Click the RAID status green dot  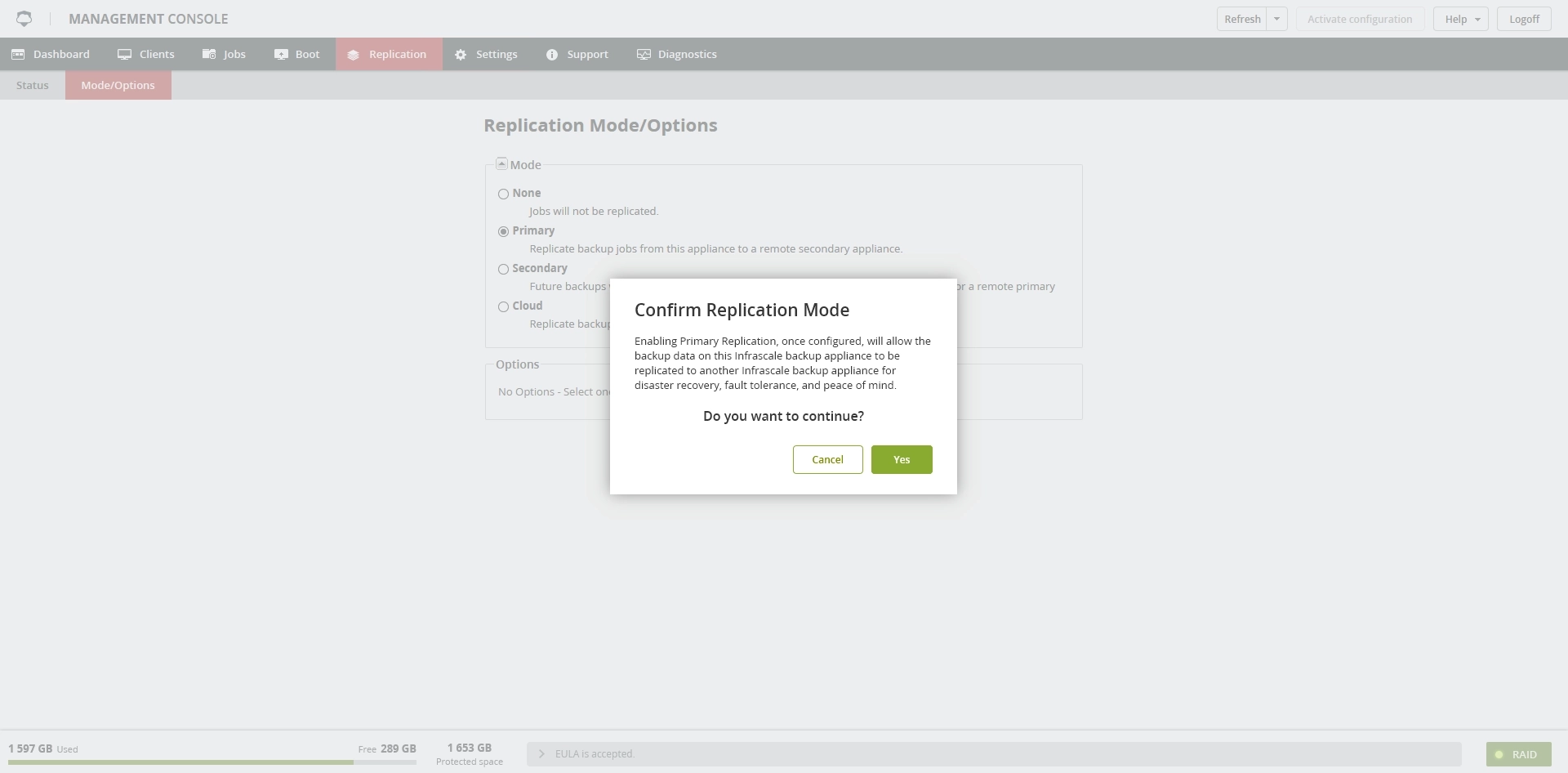pyautogui.click(x=1499, y=754)
